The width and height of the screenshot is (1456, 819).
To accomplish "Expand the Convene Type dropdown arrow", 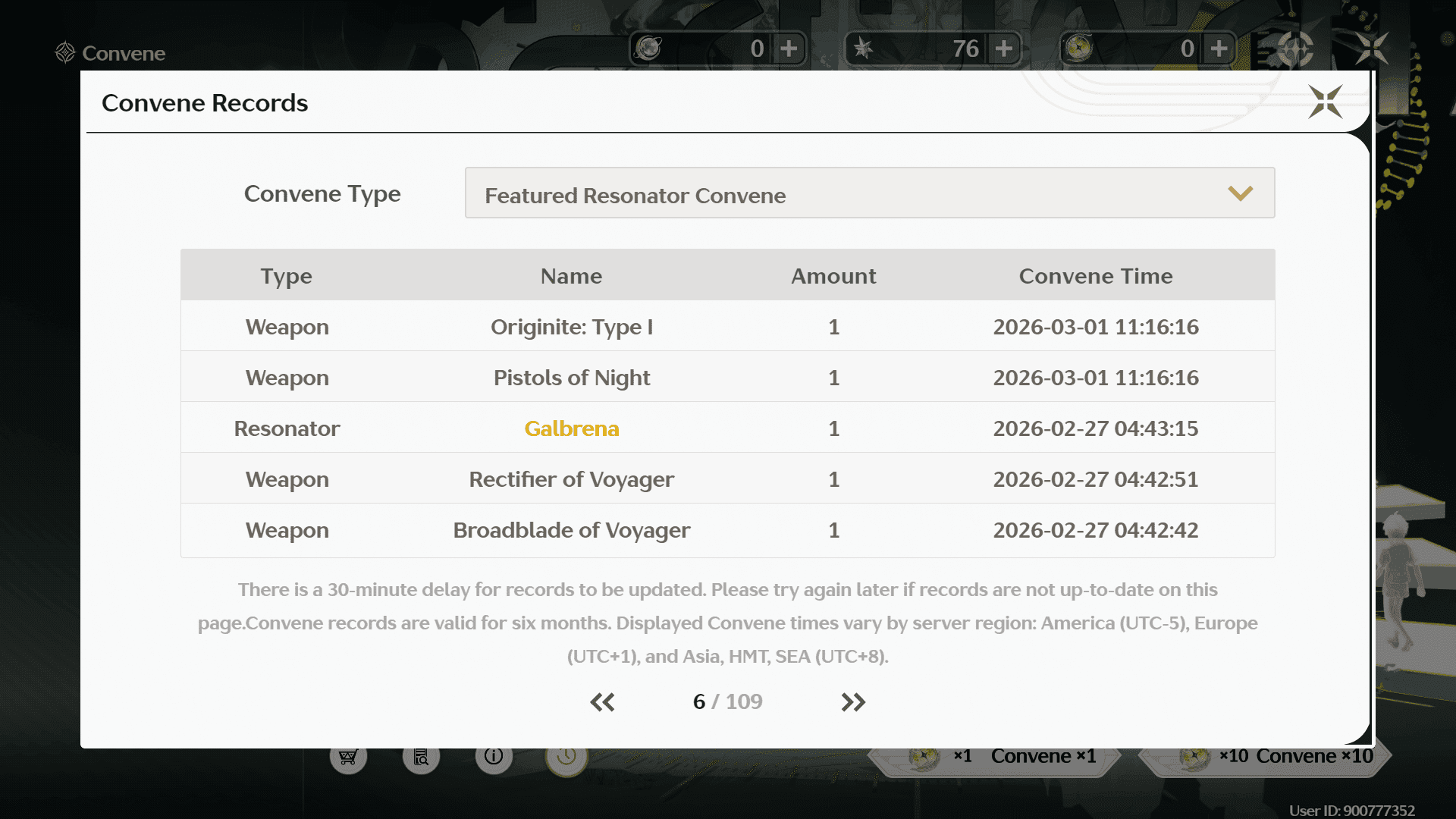I will (x=1240, y=193).
